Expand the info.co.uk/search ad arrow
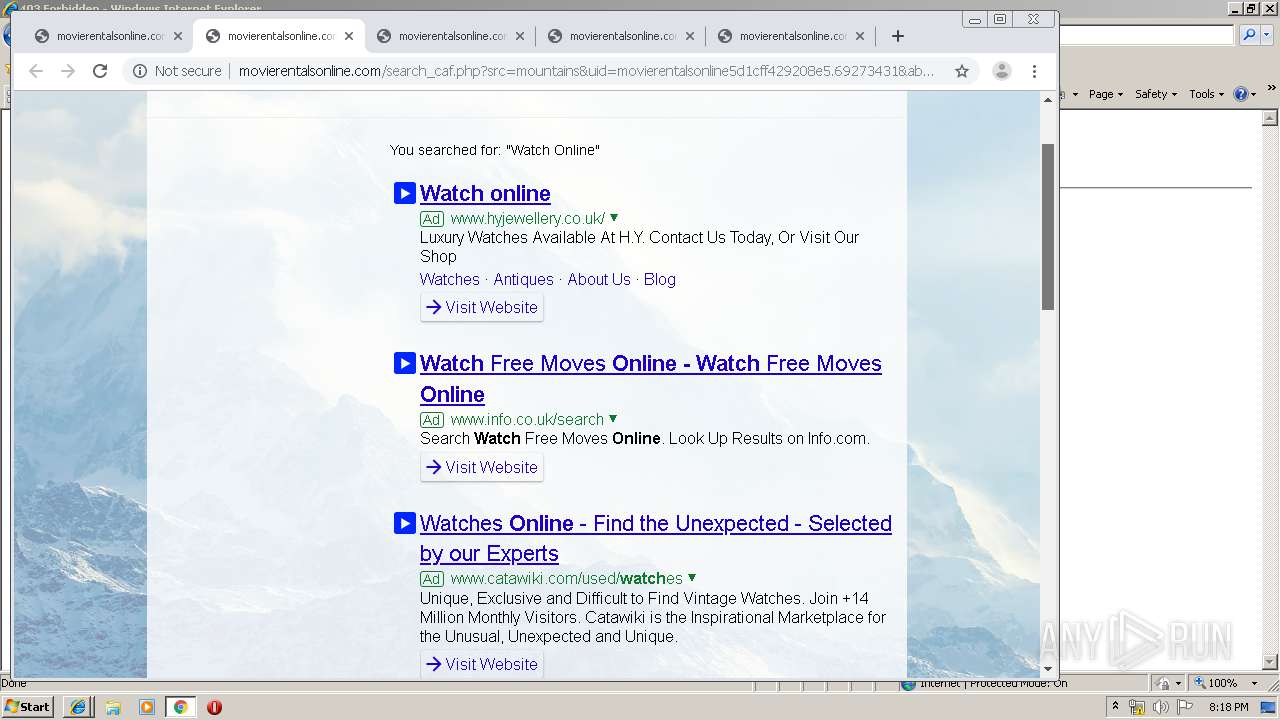Screen dimensions: 1280x720 pyautogui.click(x=613, y=419)
